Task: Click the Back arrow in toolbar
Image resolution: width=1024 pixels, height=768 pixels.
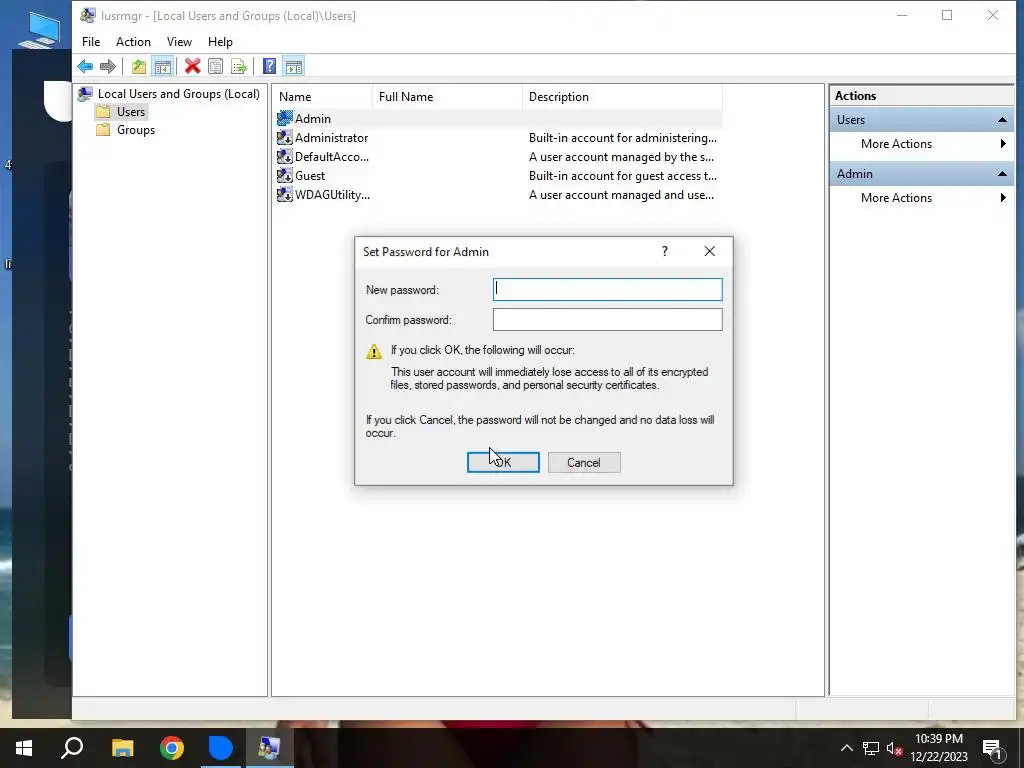Action: pyautogui.click(x=85, y=66)
